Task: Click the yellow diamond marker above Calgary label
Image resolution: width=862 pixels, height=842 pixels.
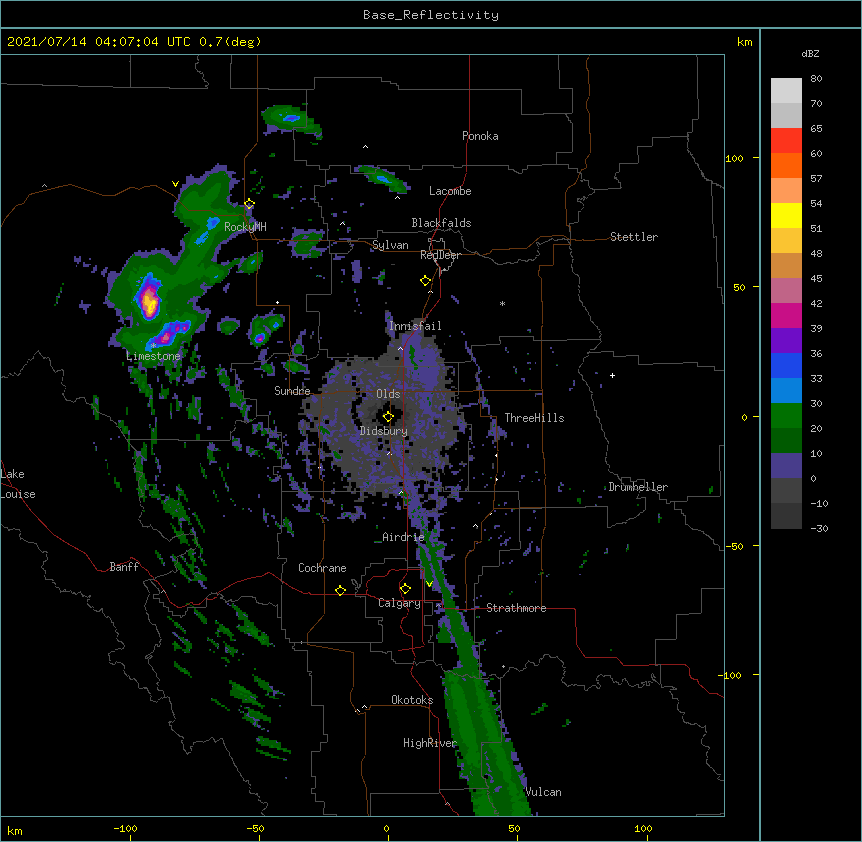Action: click(x=405, y=589)
